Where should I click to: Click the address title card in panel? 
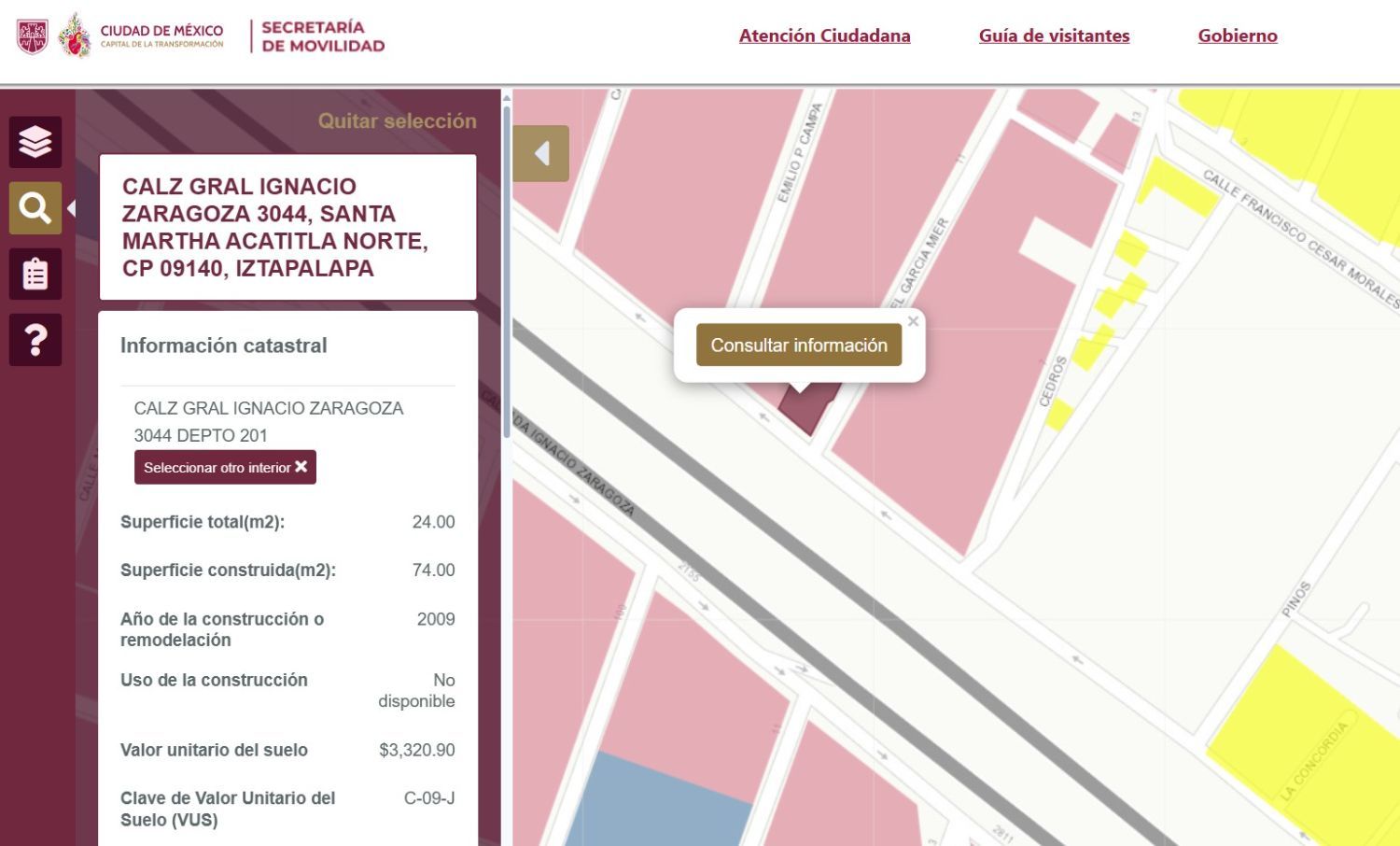tap(287, 227)
